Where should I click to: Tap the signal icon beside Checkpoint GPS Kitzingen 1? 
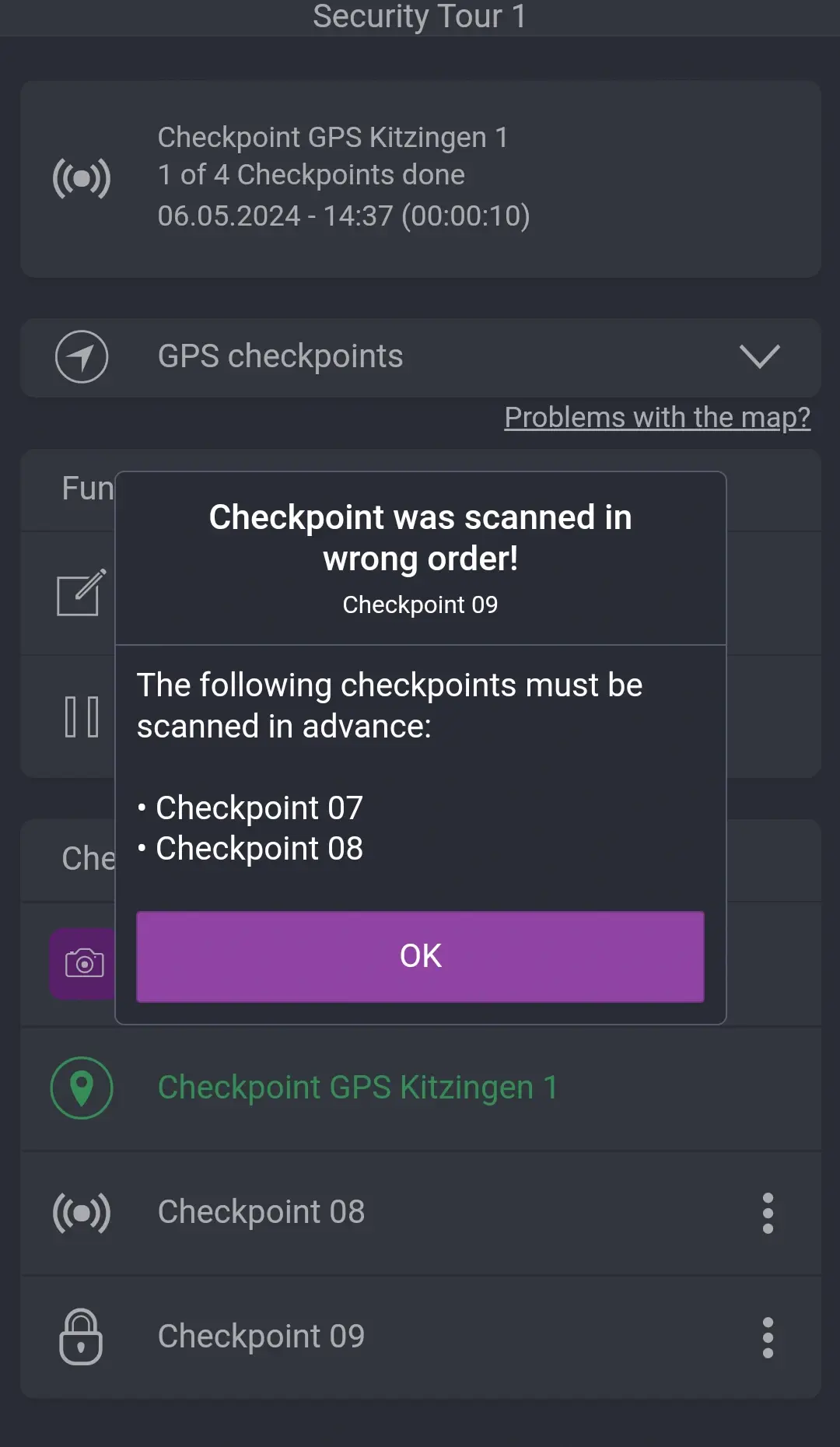(x=82, y=178)
